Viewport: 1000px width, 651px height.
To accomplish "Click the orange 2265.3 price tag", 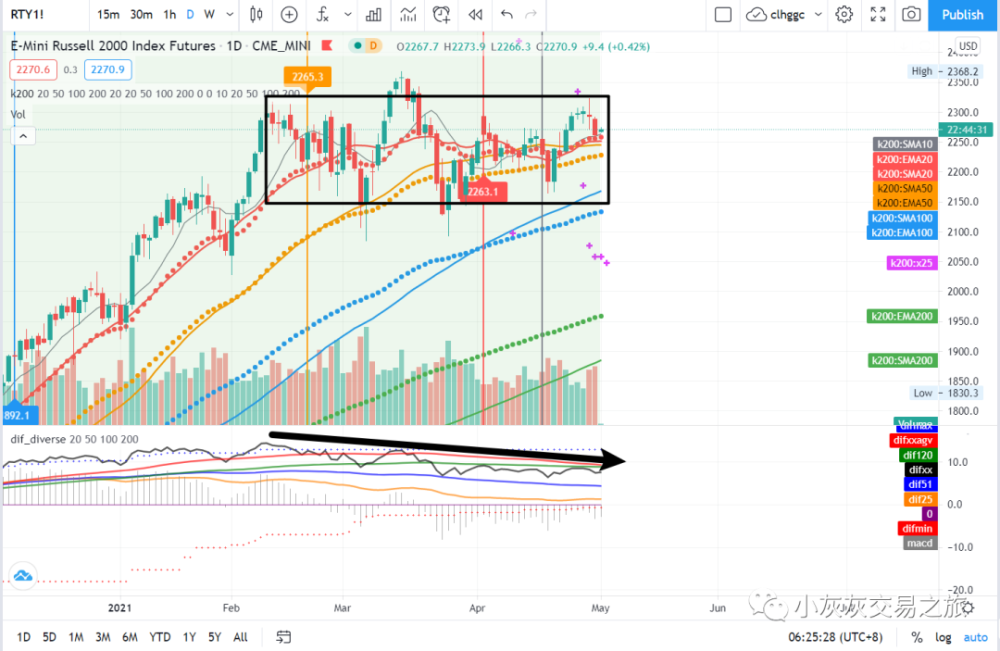I will tap(307, 77).
